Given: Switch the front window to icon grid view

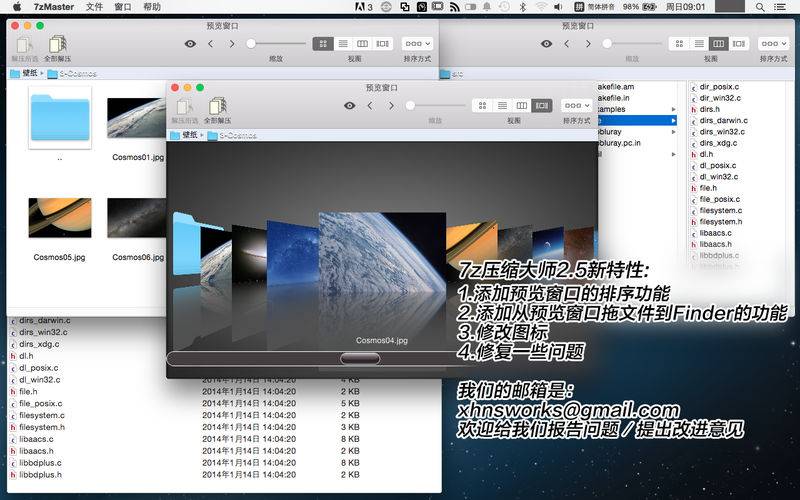Looking at the screenshot, I should click(x=482, y=106).
